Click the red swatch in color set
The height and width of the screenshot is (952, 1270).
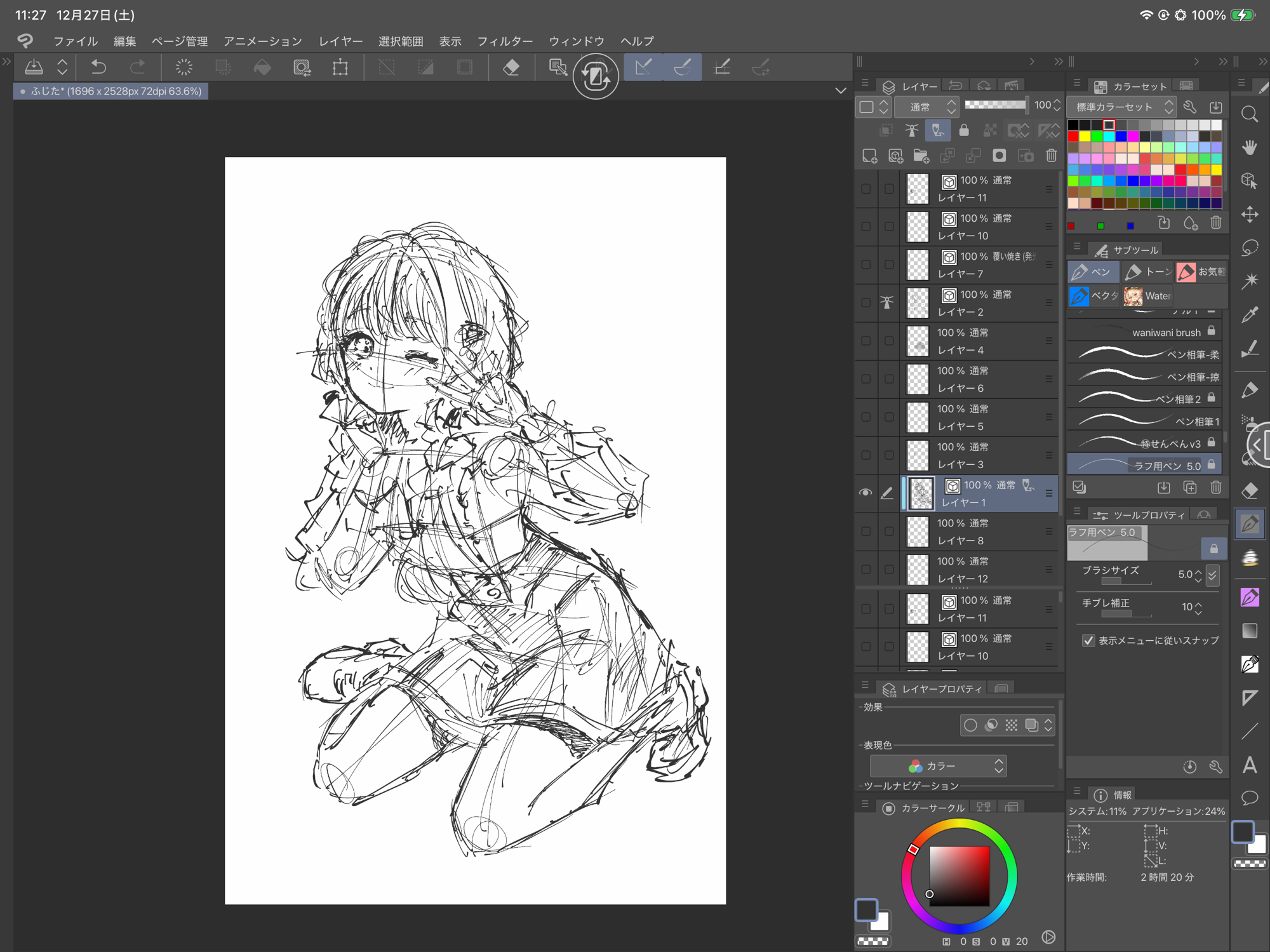[1073, 137]
